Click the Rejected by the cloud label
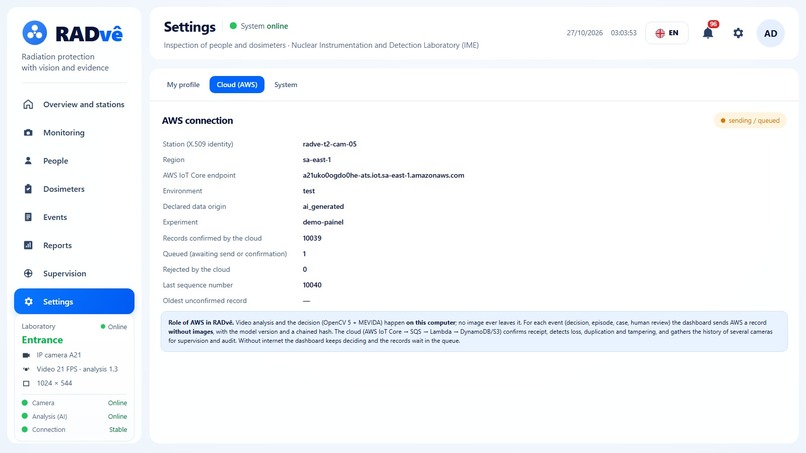 (196, 269)
